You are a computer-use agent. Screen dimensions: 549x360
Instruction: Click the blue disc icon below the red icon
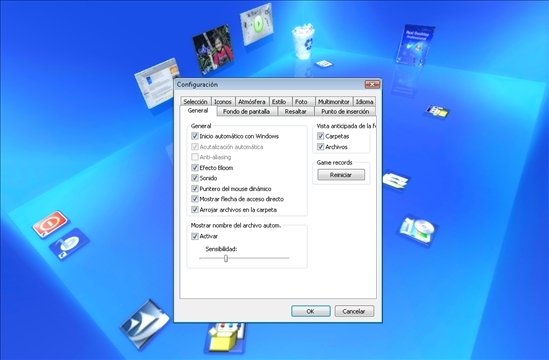coord(69,243)
